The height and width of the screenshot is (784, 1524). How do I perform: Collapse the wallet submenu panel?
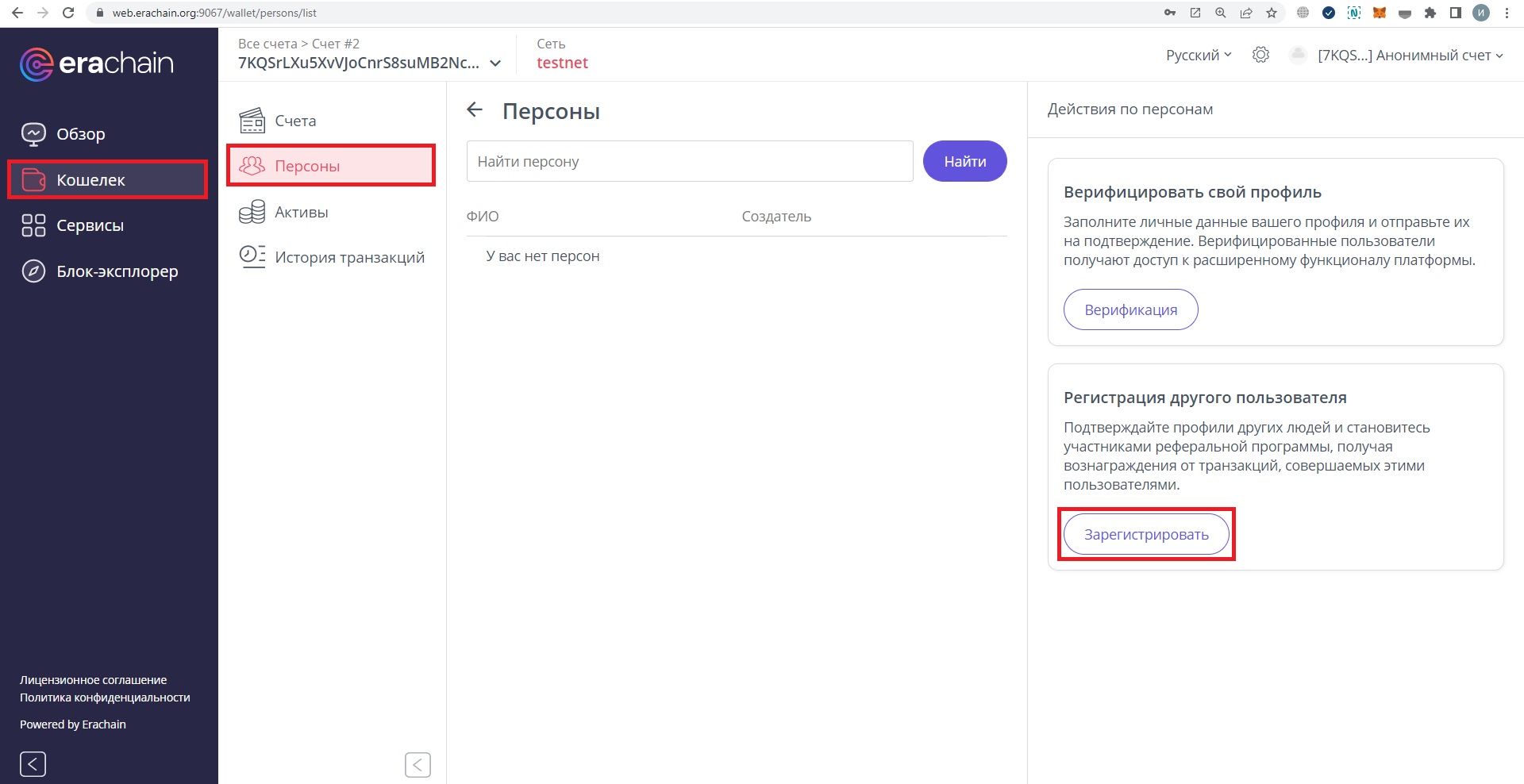click(x=418, y=764)
